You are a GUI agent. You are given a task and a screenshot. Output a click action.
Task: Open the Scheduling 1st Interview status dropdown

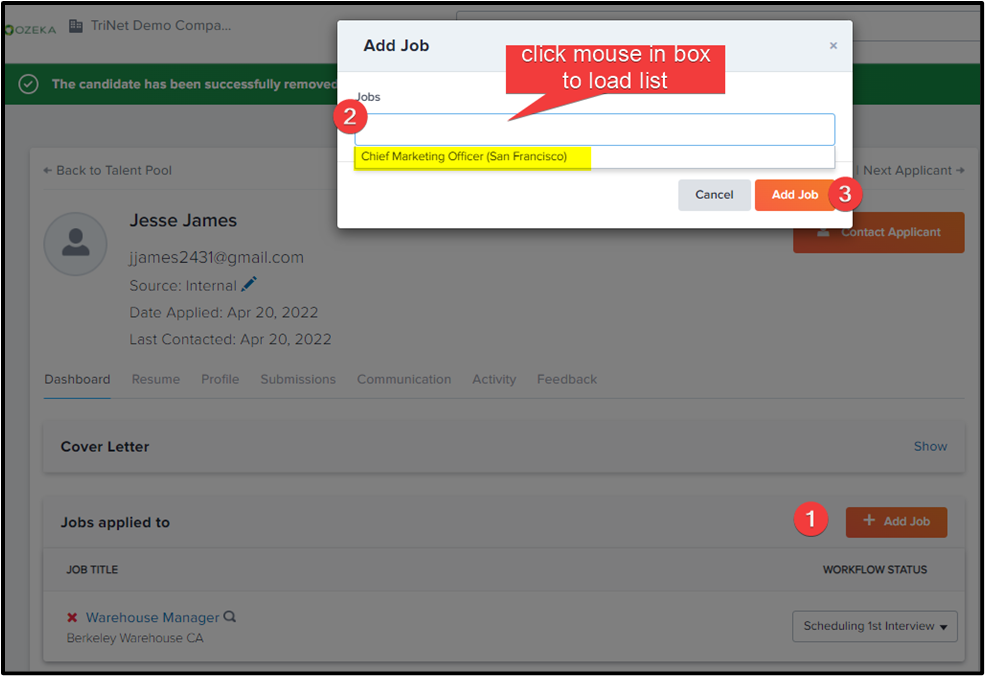pyautogui.click(x=874, y=626)
